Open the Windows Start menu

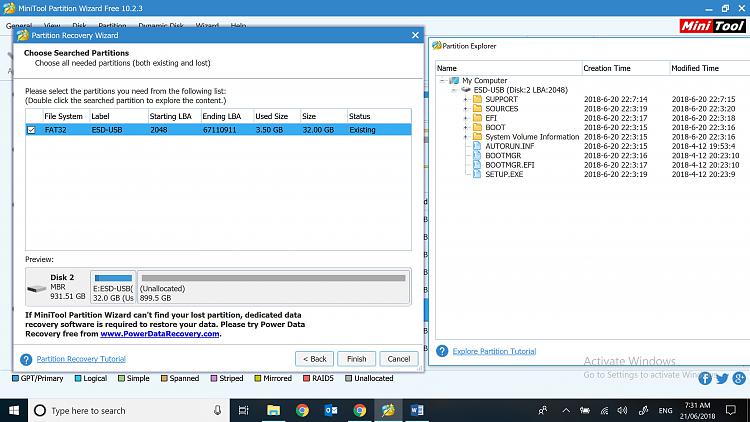click(x=14, y=411)
